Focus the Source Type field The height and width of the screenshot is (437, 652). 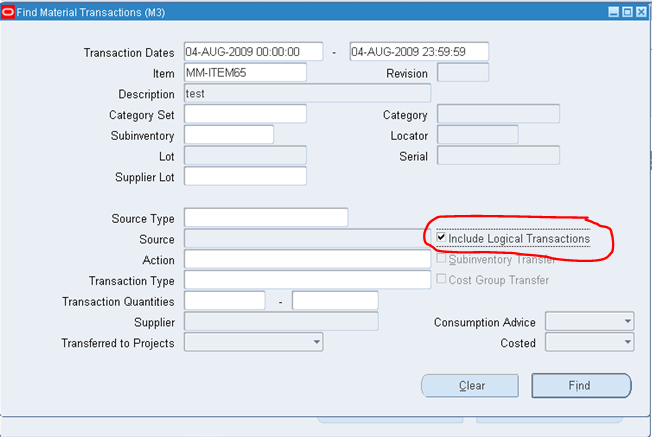tap(266, 217)
